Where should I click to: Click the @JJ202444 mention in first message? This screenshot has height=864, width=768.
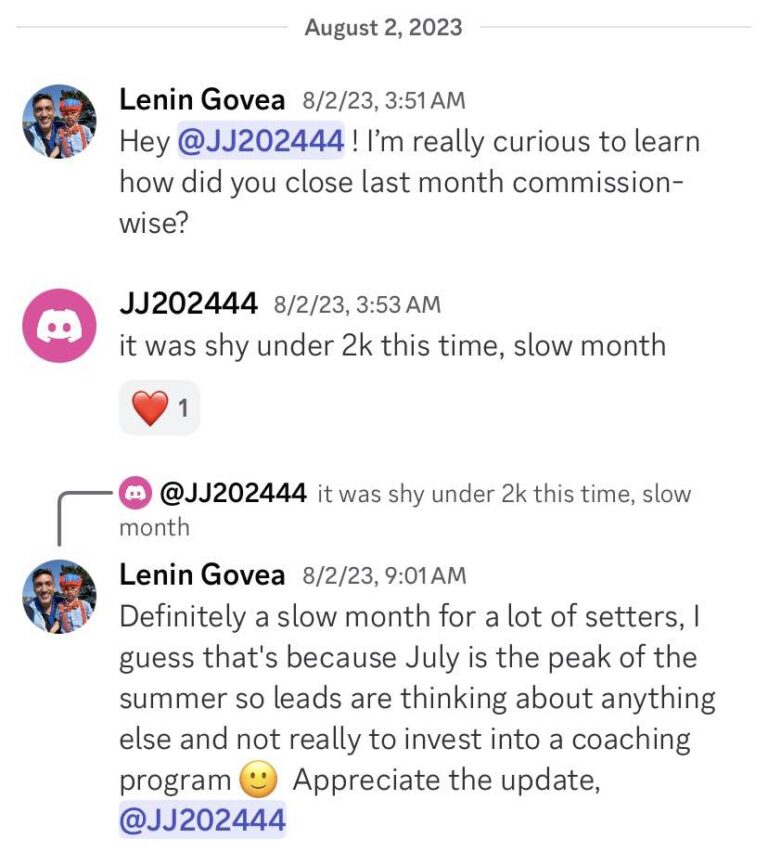point(261,141)
